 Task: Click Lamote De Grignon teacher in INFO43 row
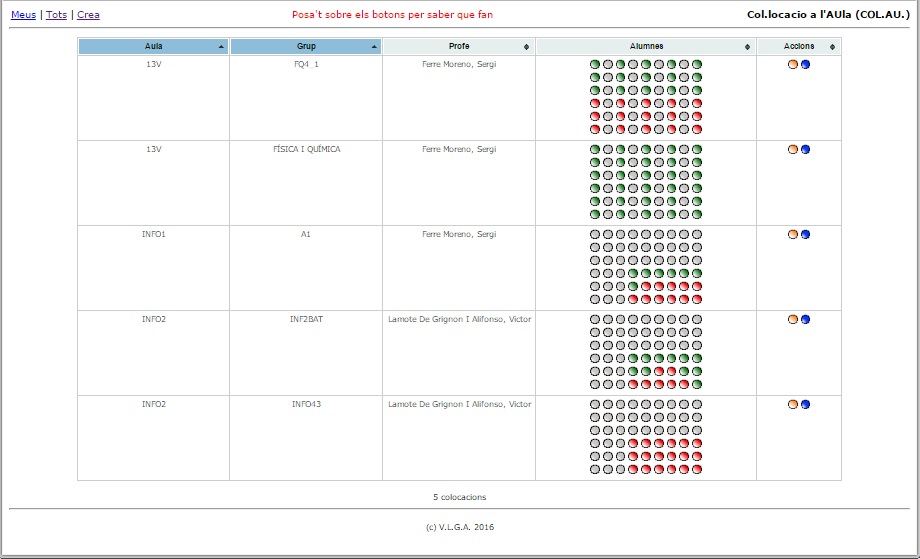pyautogui.click(x=459, y=405)
